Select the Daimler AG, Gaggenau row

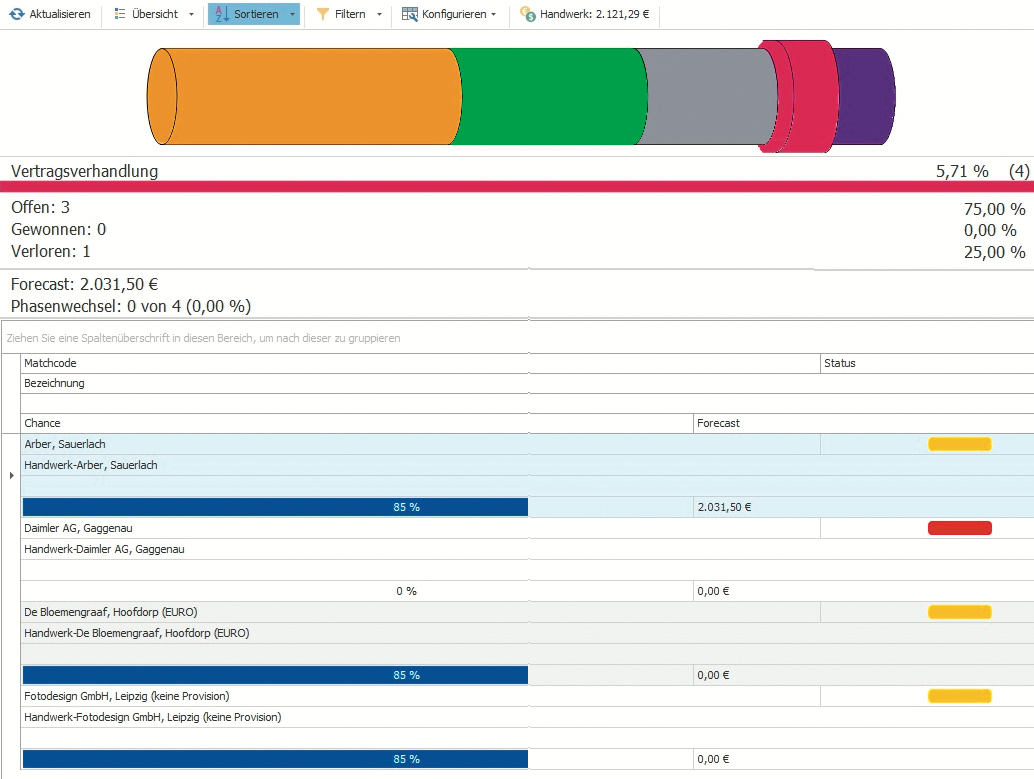pos(78,527)
